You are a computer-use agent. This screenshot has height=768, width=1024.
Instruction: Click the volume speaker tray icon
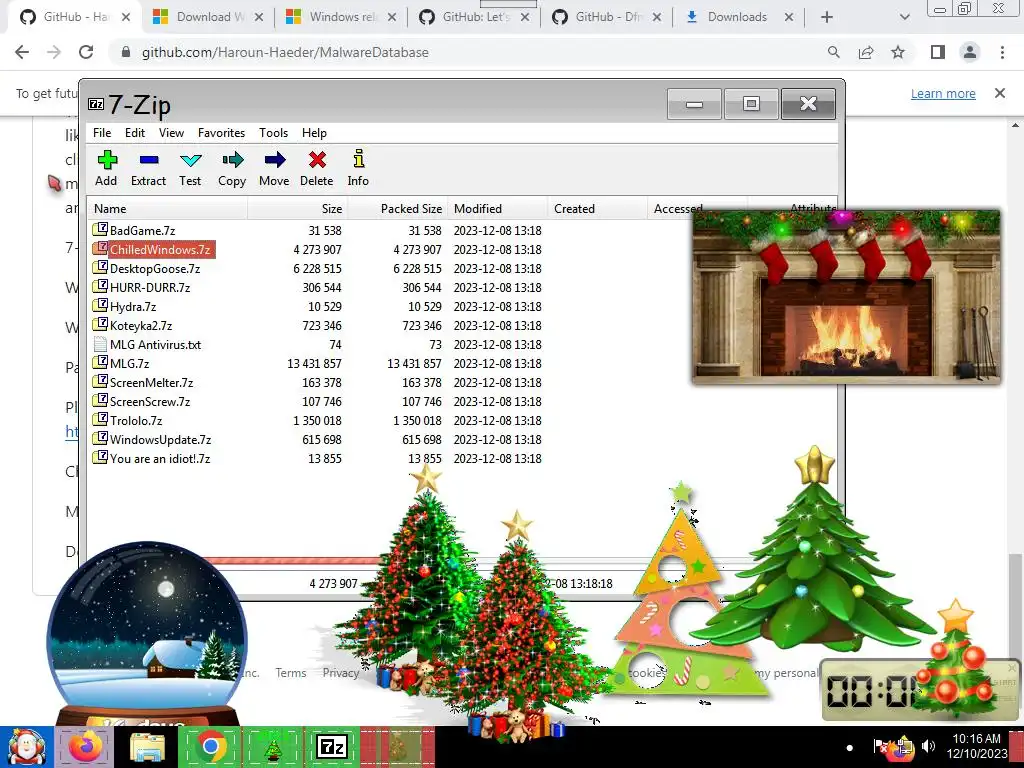[928, 746]
